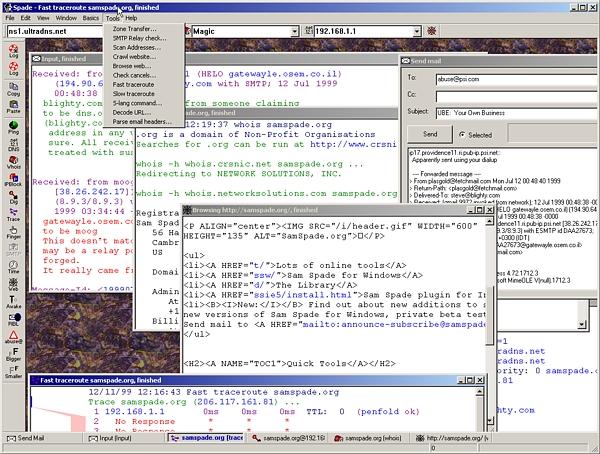Choose Decode URL... menu entry

(x=144, y=113)
